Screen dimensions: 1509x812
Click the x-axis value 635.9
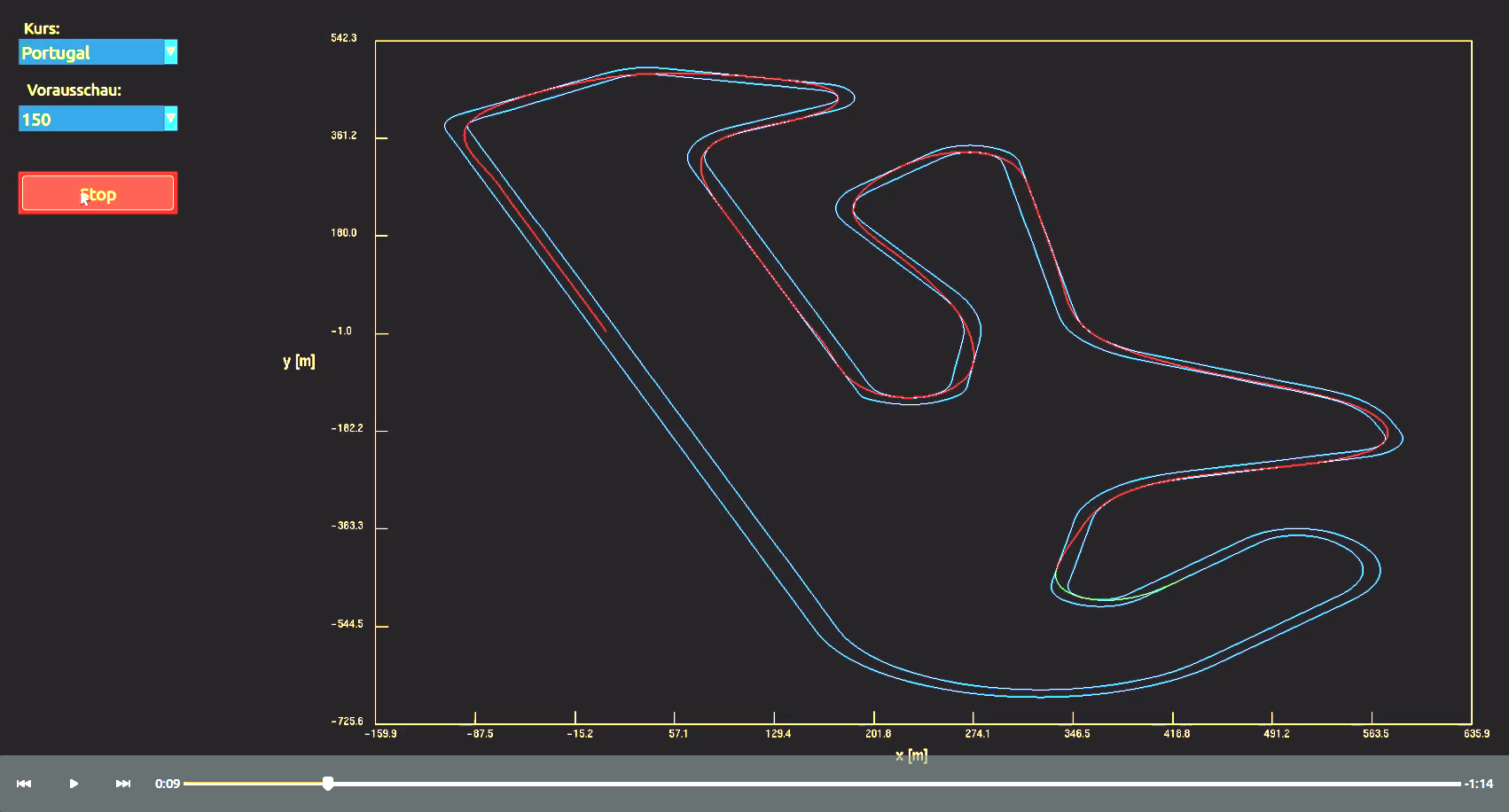(1476, 734)
